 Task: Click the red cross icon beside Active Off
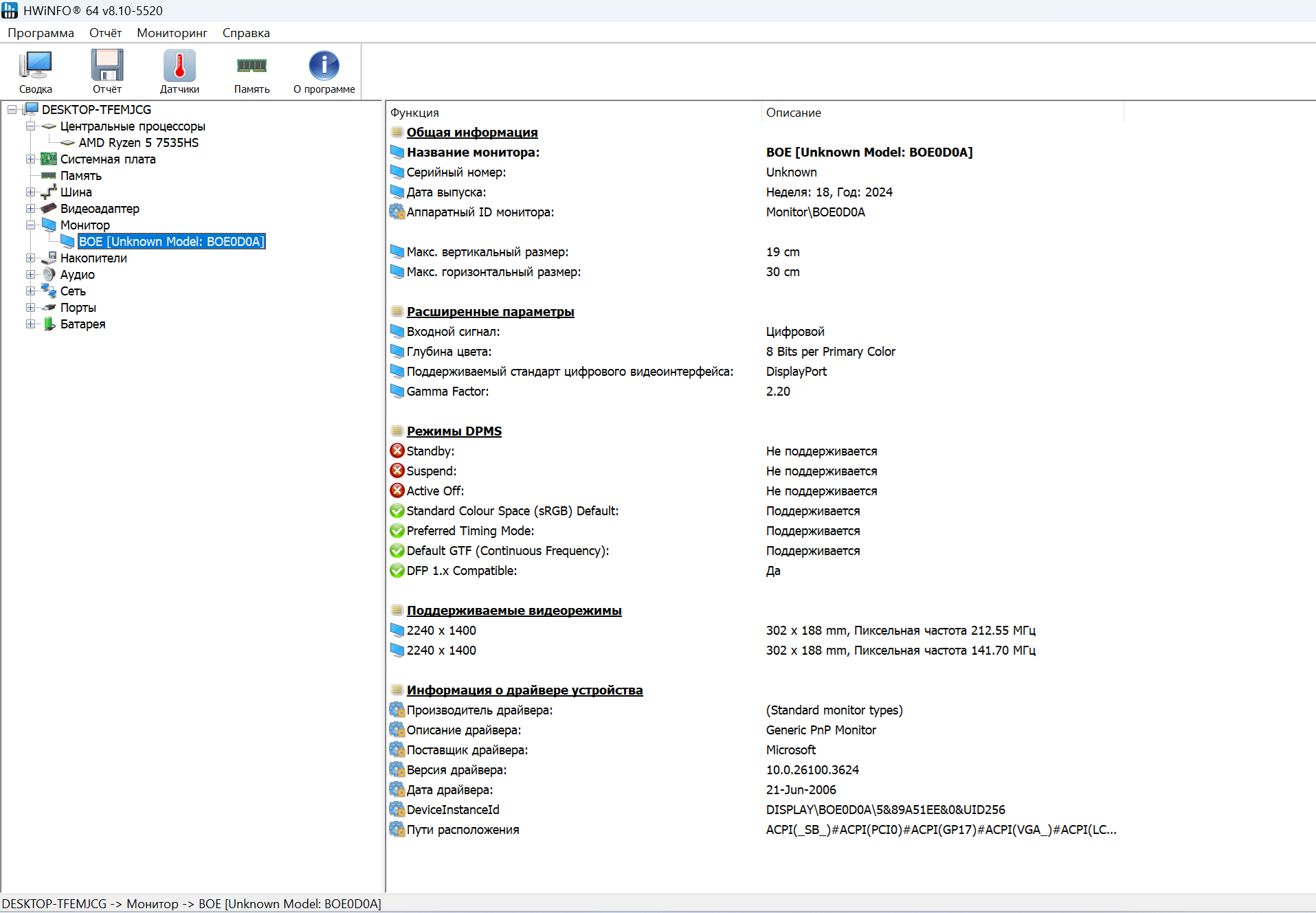coord(397,491)
